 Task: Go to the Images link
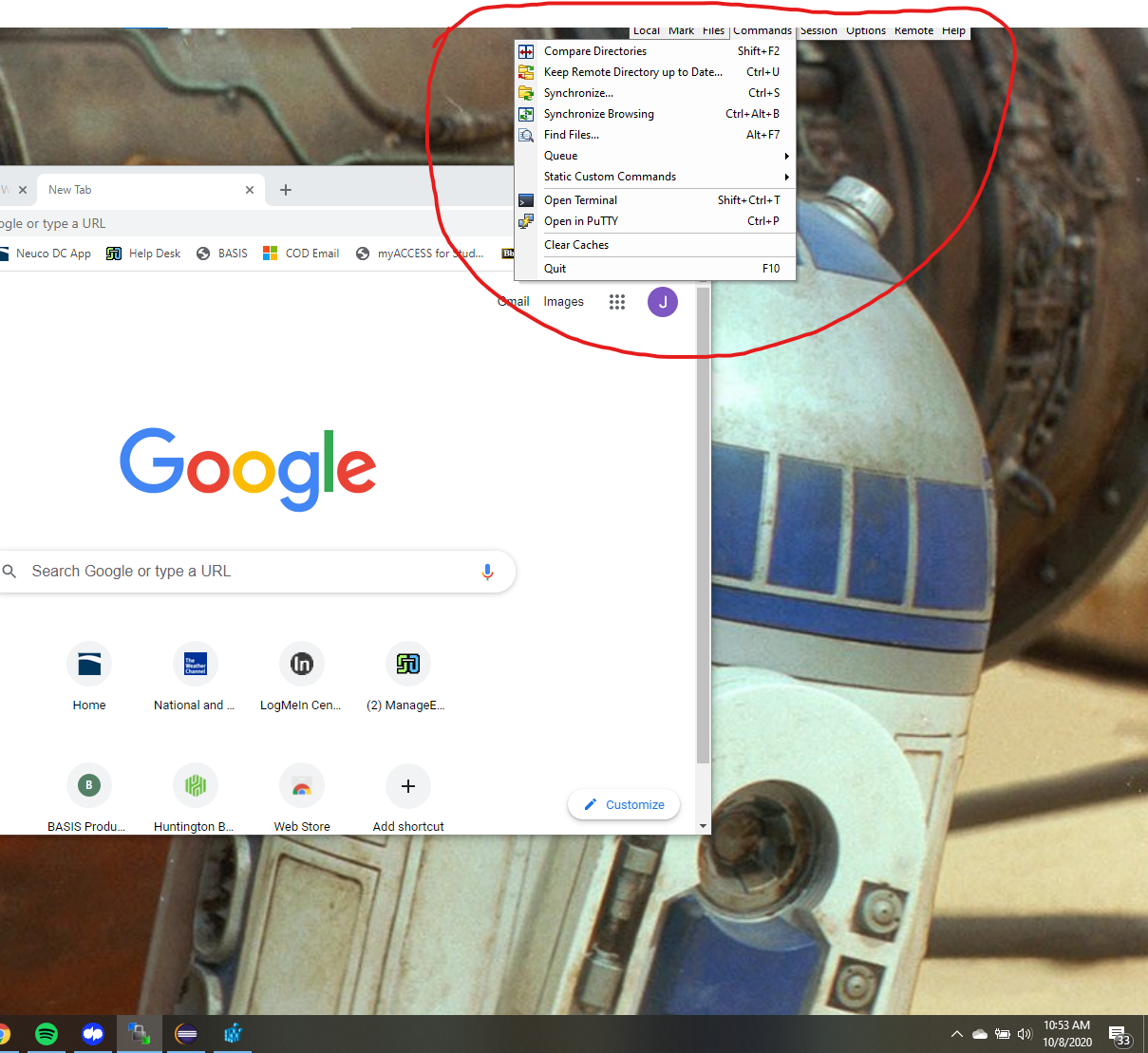click(563, 302)
